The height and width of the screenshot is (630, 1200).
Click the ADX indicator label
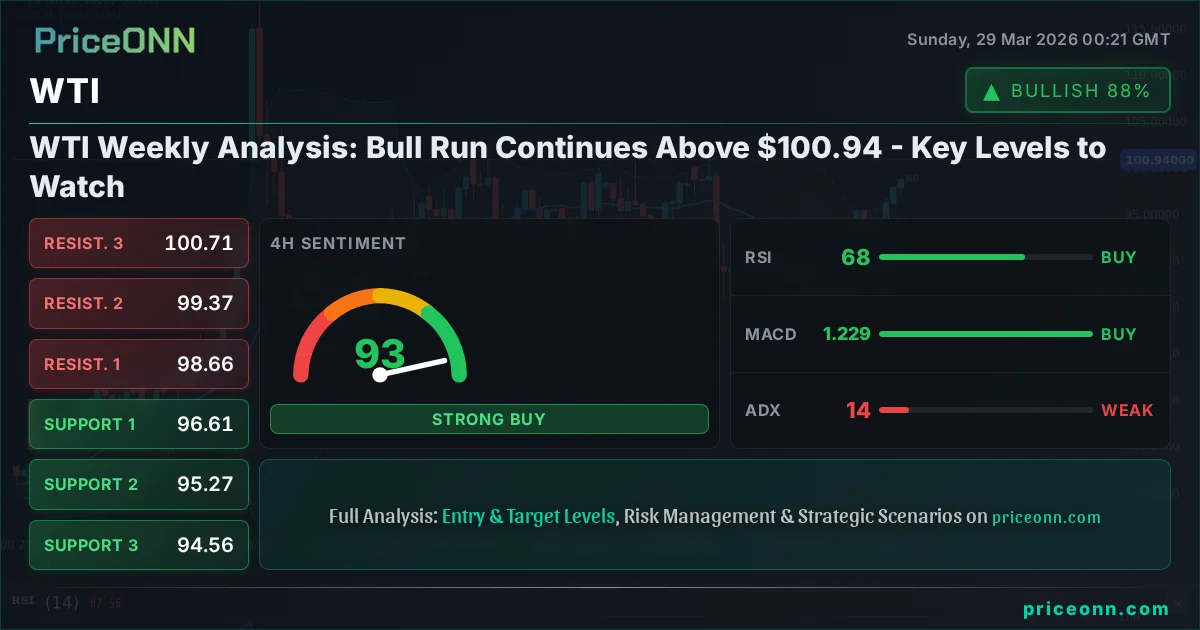[x=762, y=410]
